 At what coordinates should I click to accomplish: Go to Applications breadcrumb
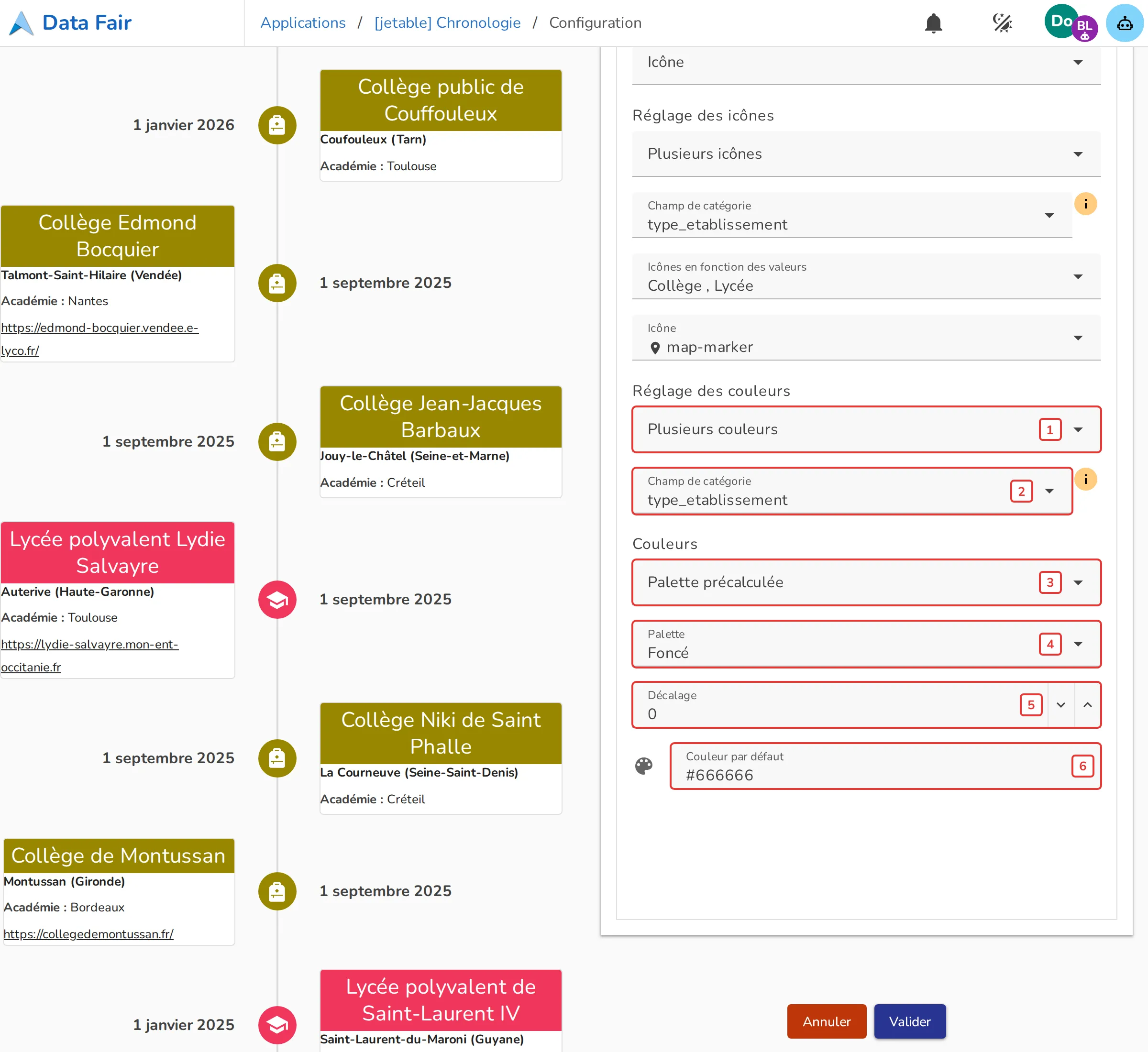pyautogui.click(x=303, y=23)
